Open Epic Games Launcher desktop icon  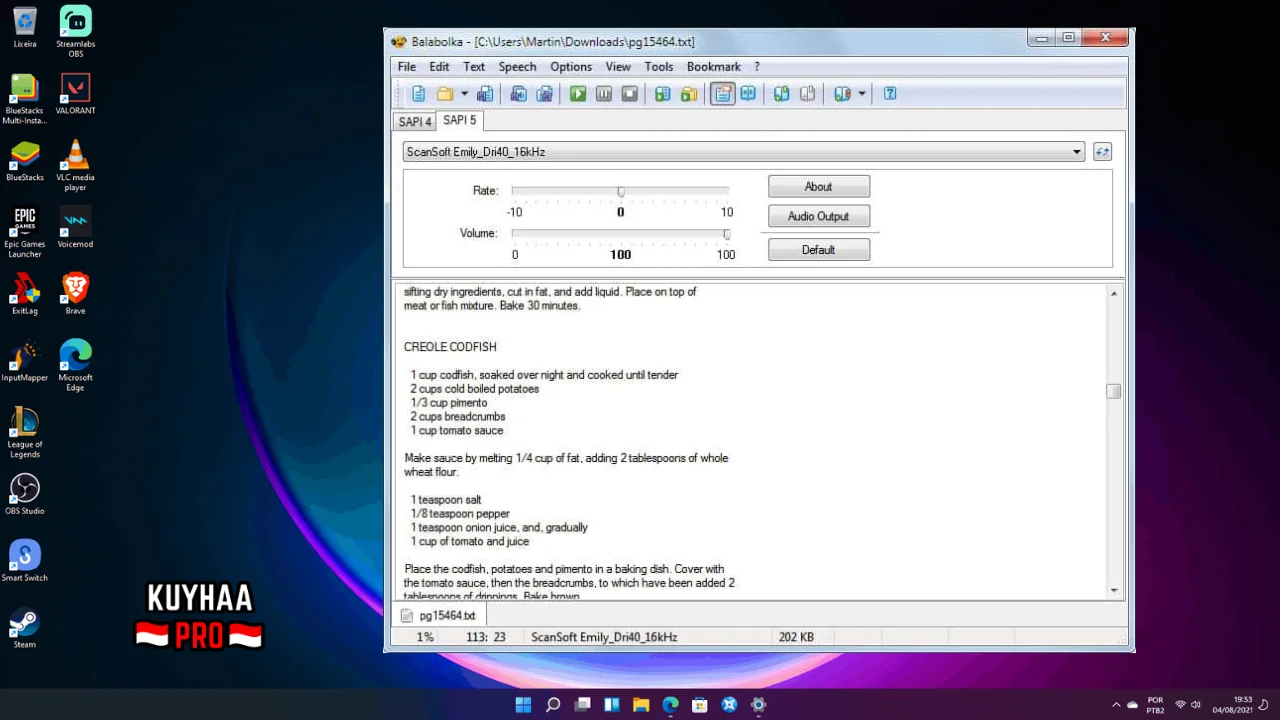[25, 232]
